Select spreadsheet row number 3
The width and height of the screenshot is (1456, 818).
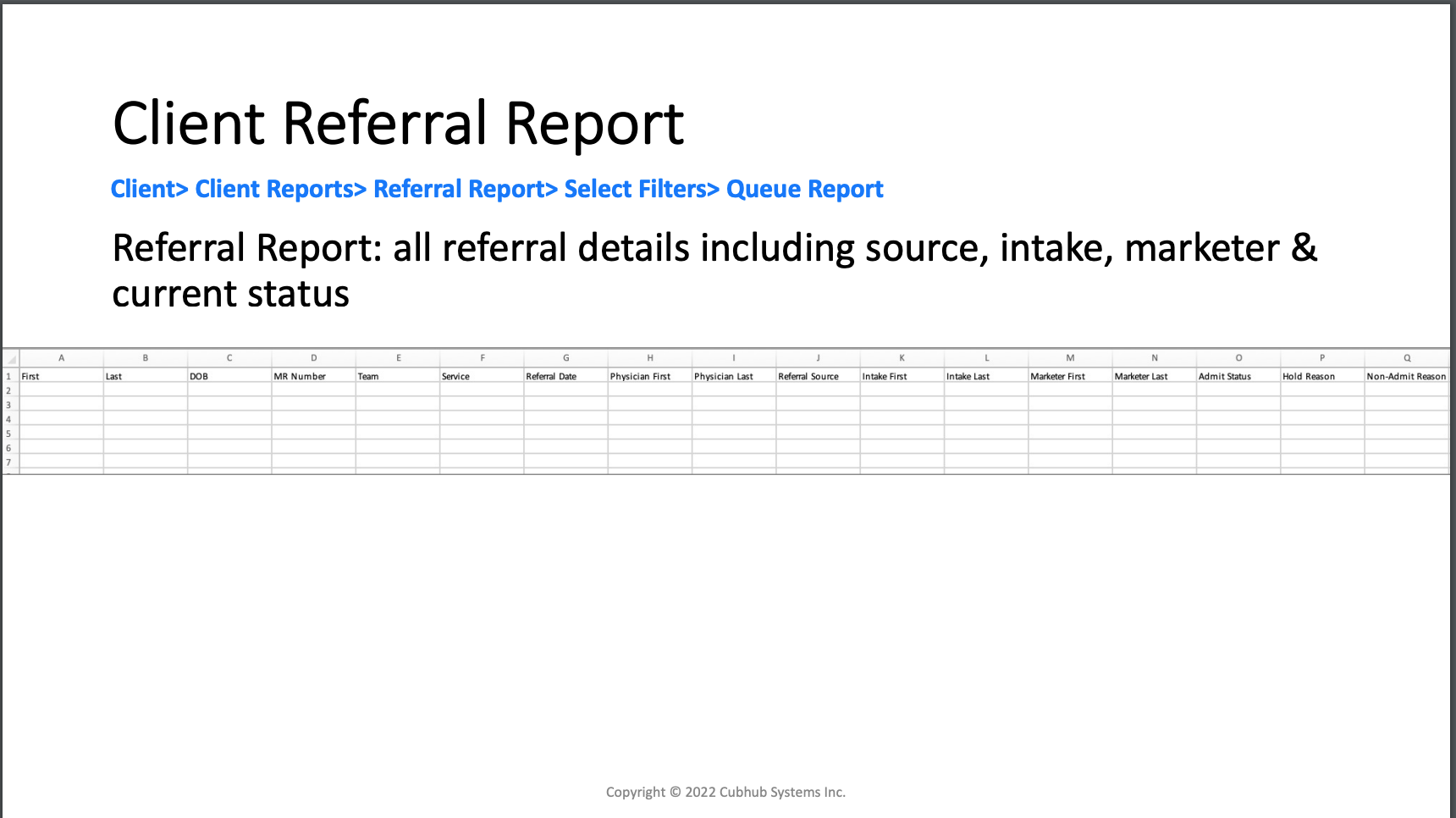tap(10, 405)
